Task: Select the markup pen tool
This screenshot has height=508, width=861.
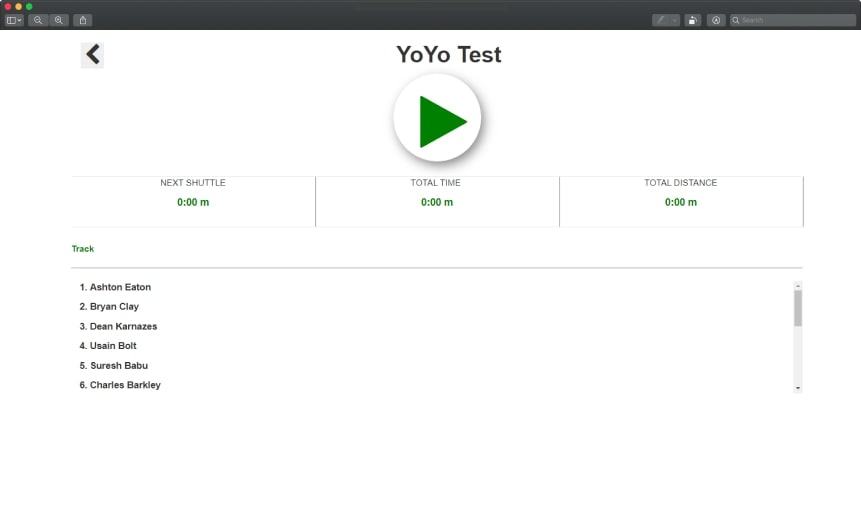Action: pos(660,20)
